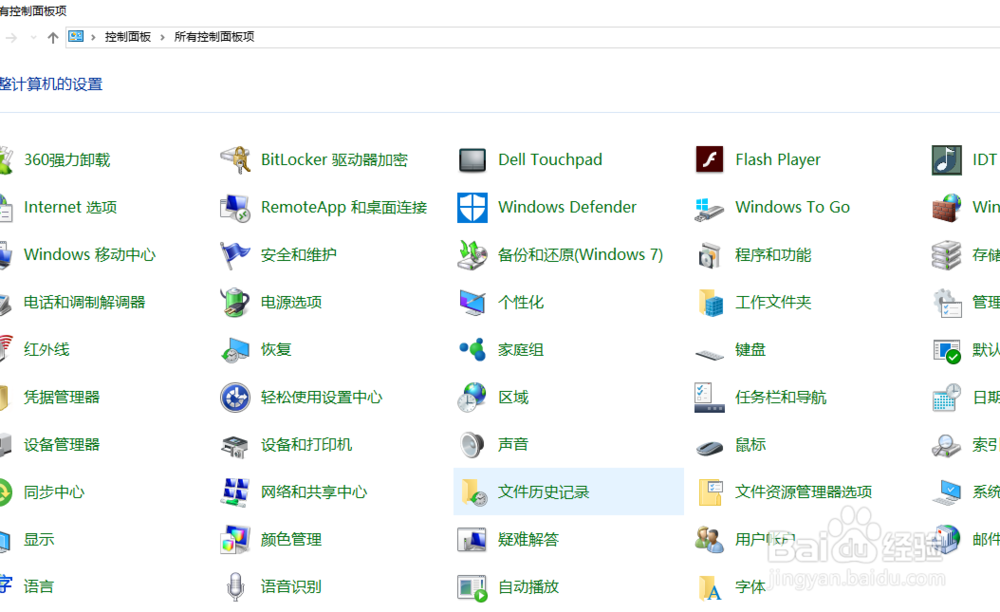Open the 日期和时间 calendar clock icon
Image resolution: width=1000 pixels, height=612 pixels.
[x=946, y=397]
